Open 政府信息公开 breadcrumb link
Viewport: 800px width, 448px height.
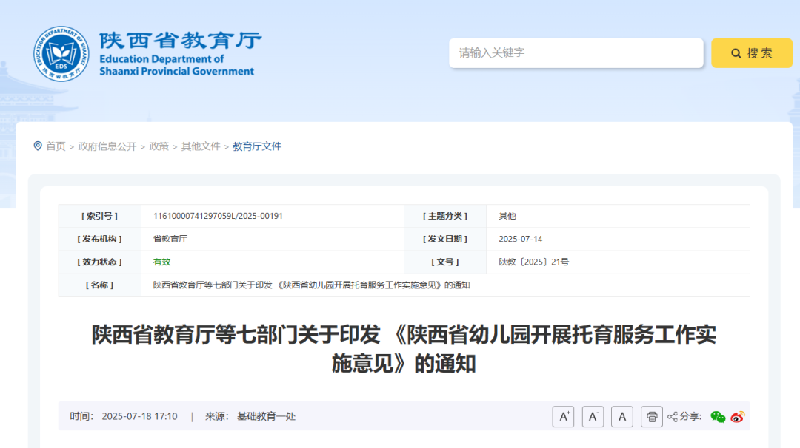107,146
